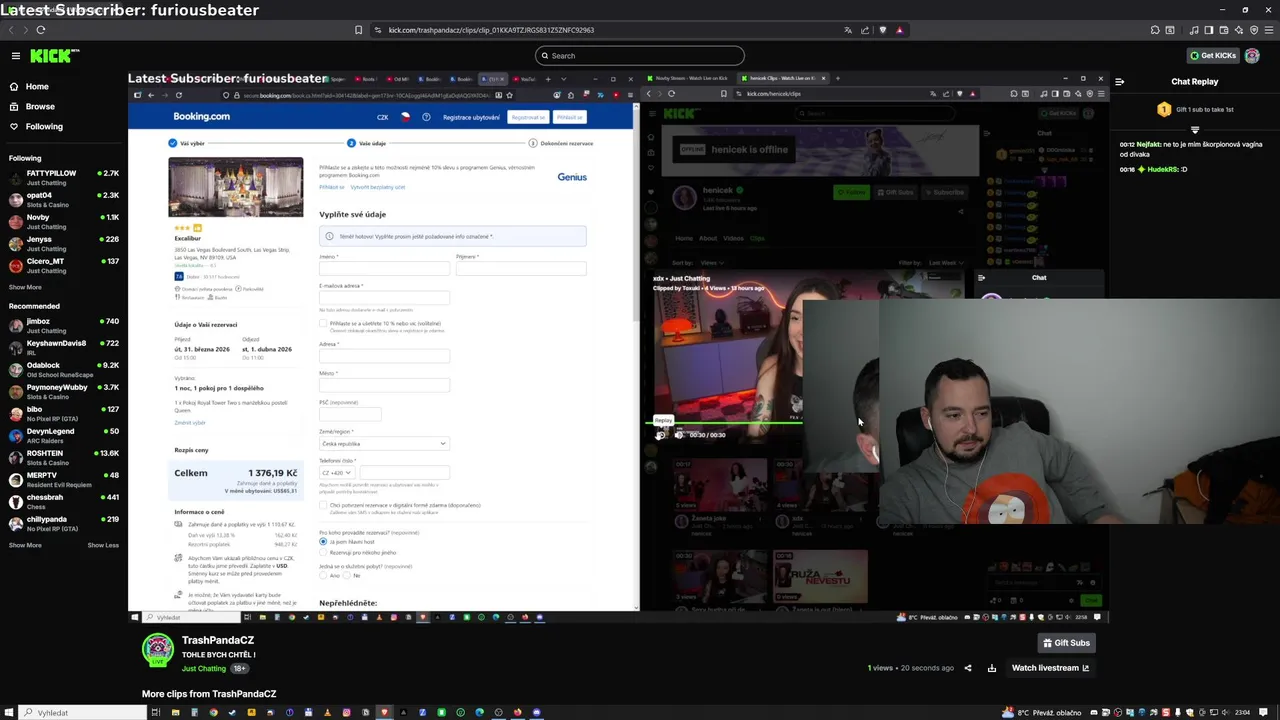The image size is (1280, 720).
Task: Open Browse in Kick sidebar
Action: pos(40,107)
